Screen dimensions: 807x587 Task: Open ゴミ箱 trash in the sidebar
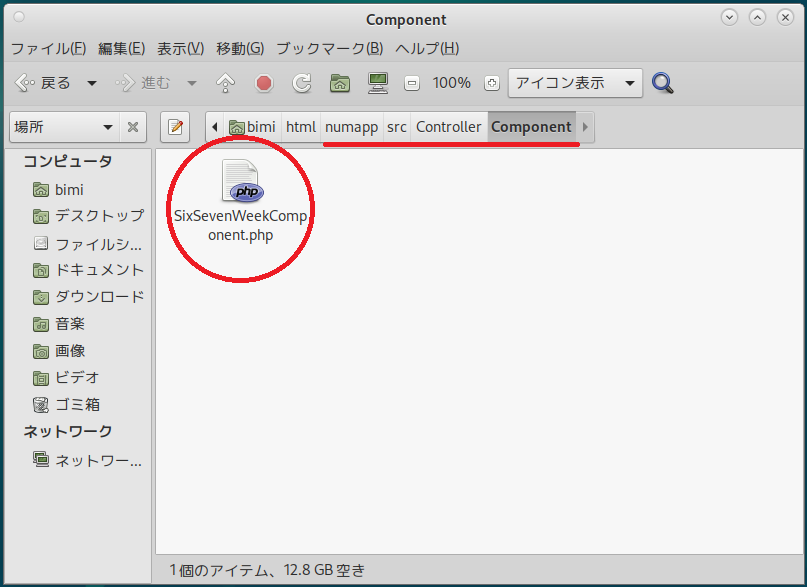[77, 404]
